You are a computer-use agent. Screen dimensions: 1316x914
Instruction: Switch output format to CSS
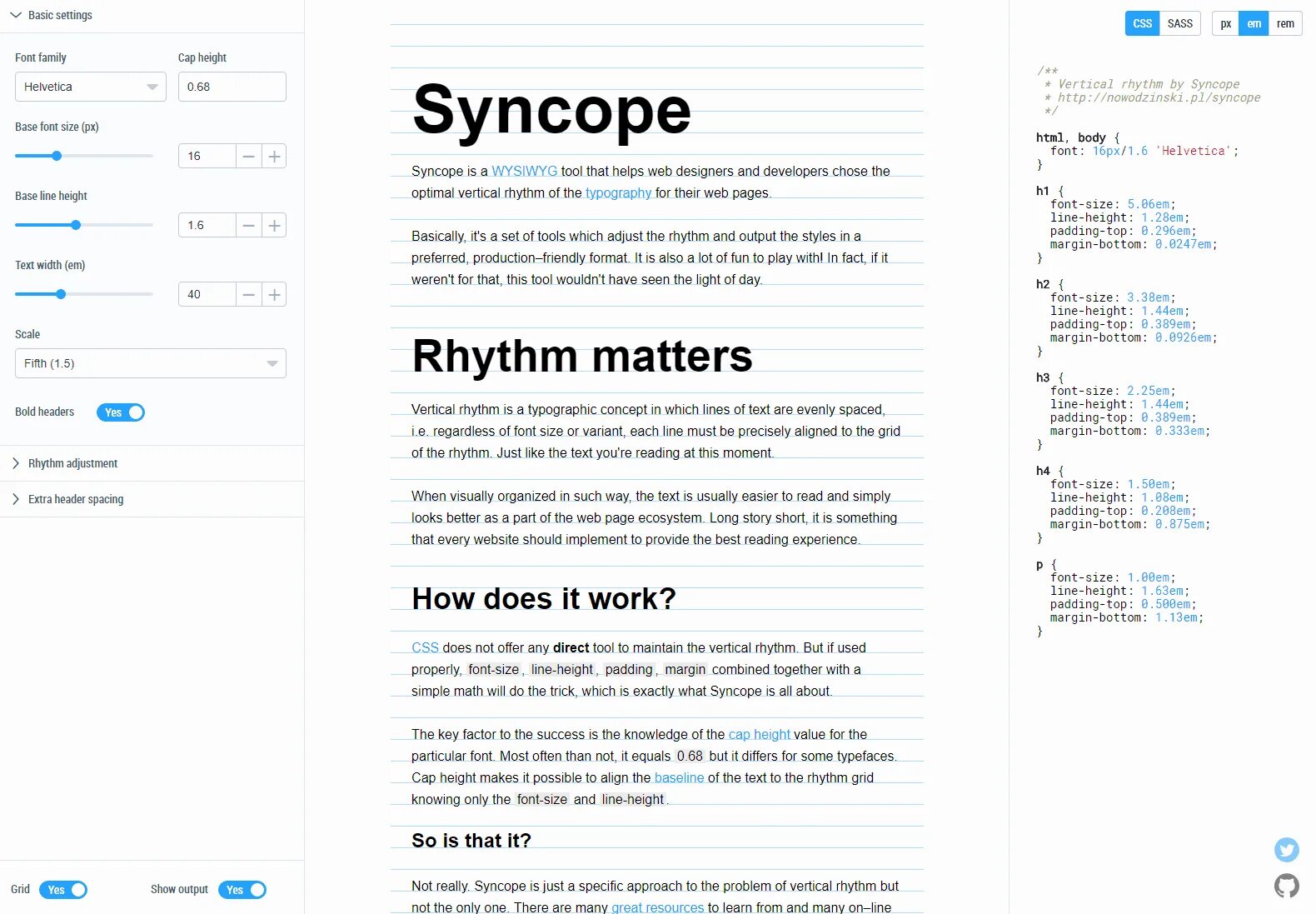tap(1142, 23)
